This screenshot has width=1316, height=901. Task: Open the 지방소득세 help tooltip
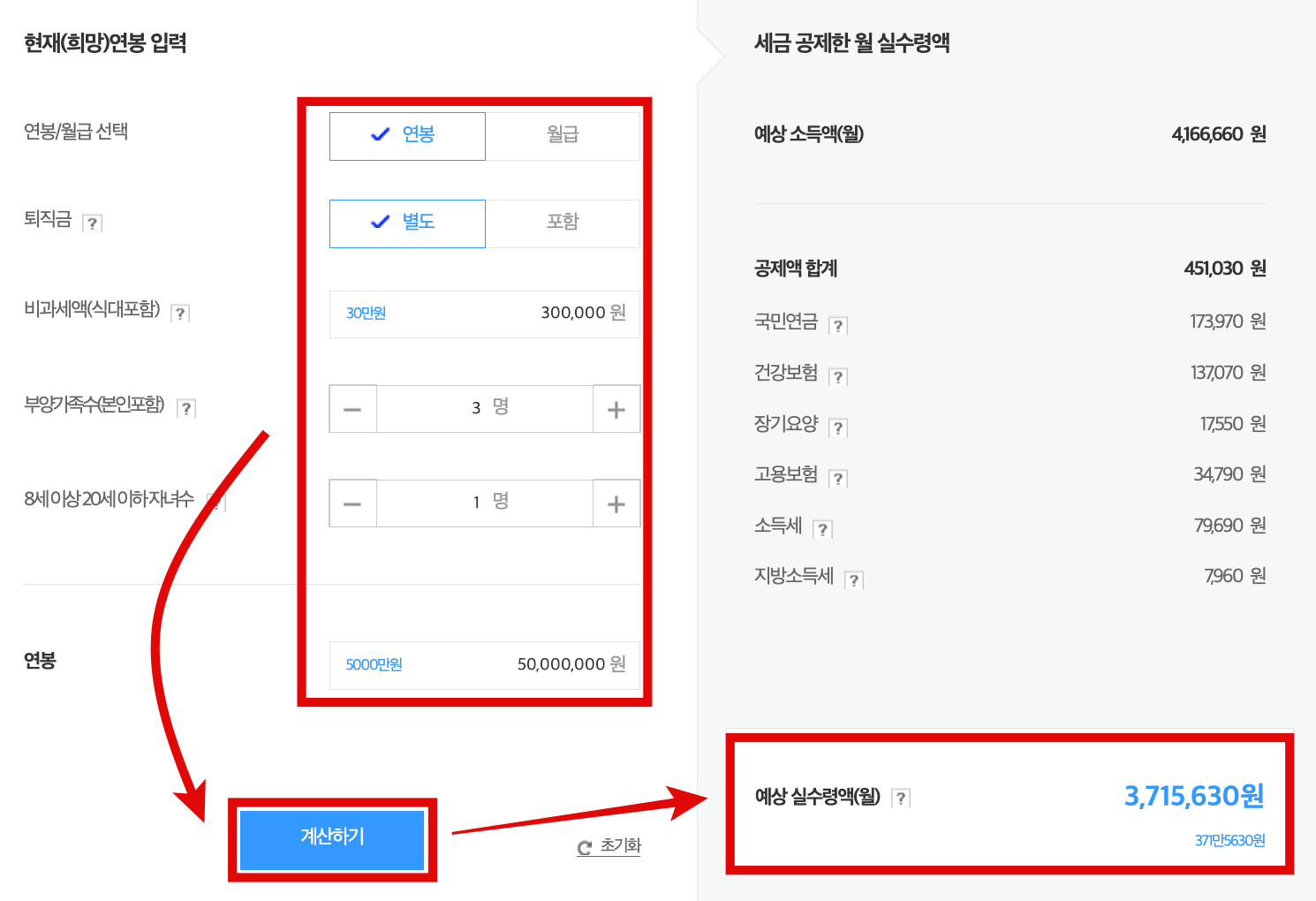coord(853,579)
